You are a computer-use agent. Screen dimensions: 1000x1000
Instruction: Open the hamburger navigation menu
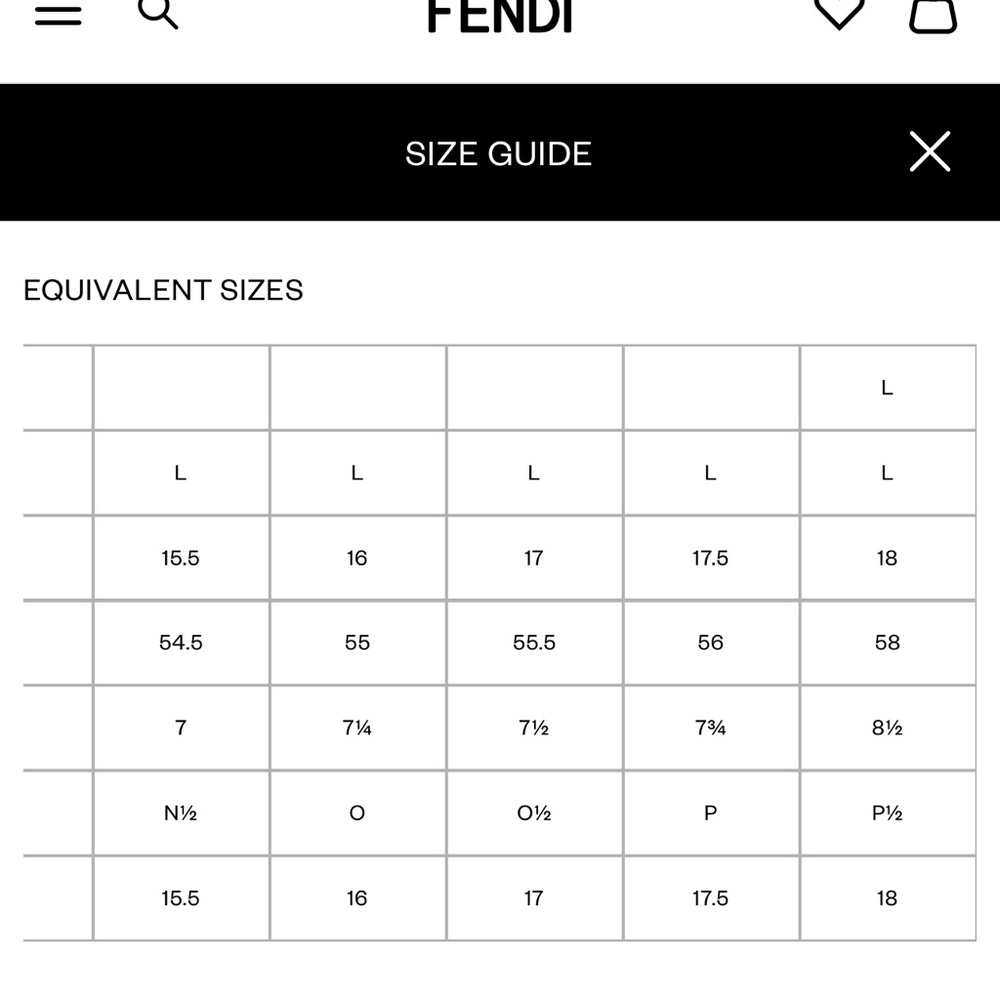59,13
